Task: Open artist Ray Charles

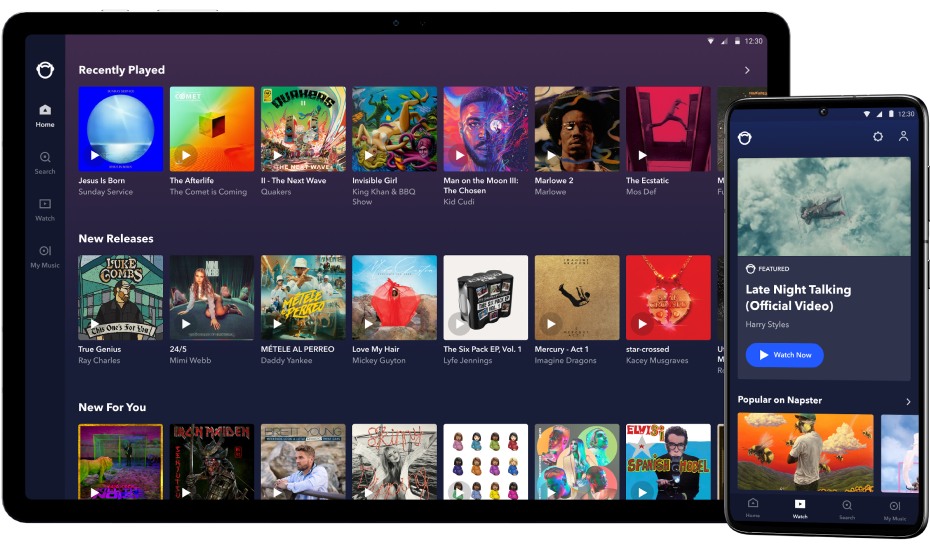Action: point(99,360)
